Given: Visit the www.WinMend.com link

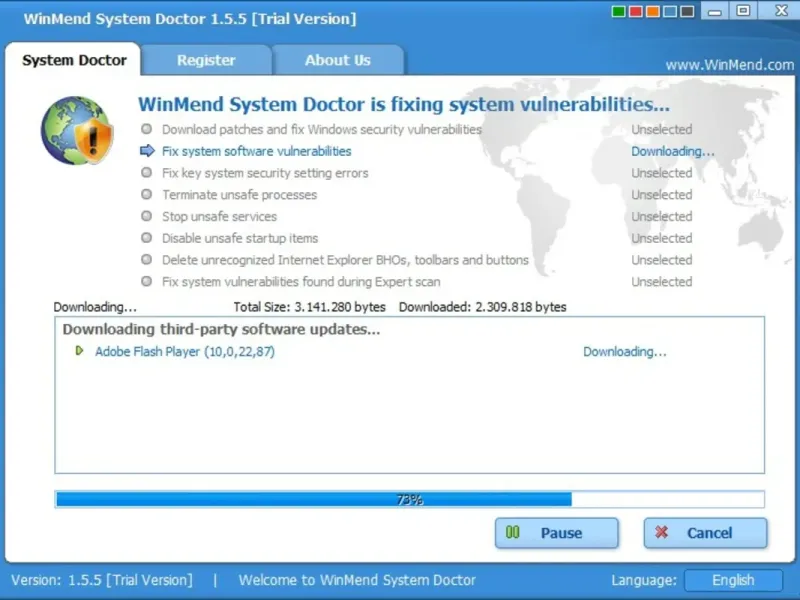Looking at the screenshot, I should pyautogui.click(x=730, y=65).
